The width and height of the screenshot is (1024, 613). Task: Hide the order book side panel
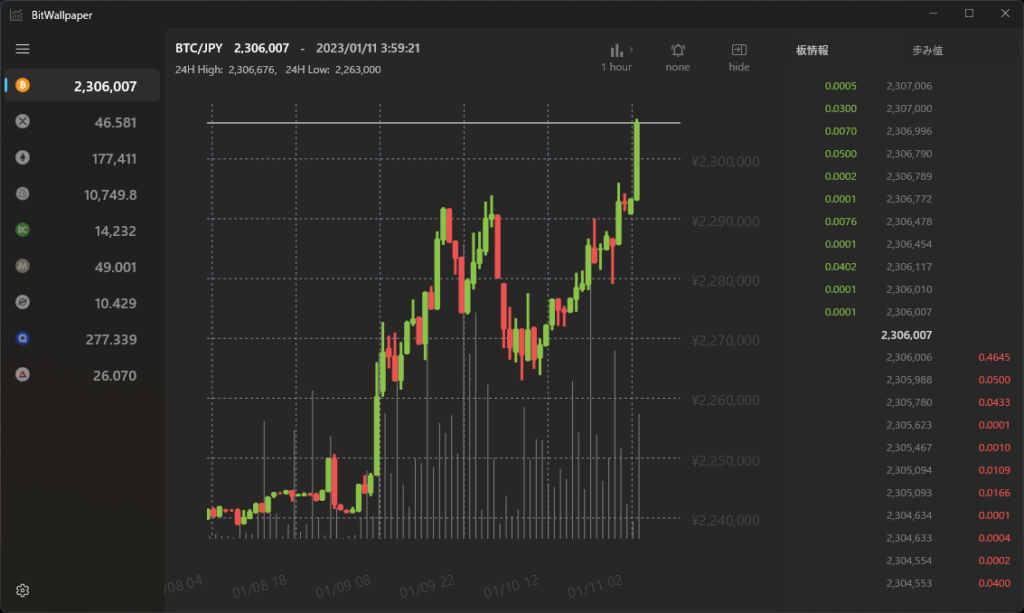coord(739,57)
